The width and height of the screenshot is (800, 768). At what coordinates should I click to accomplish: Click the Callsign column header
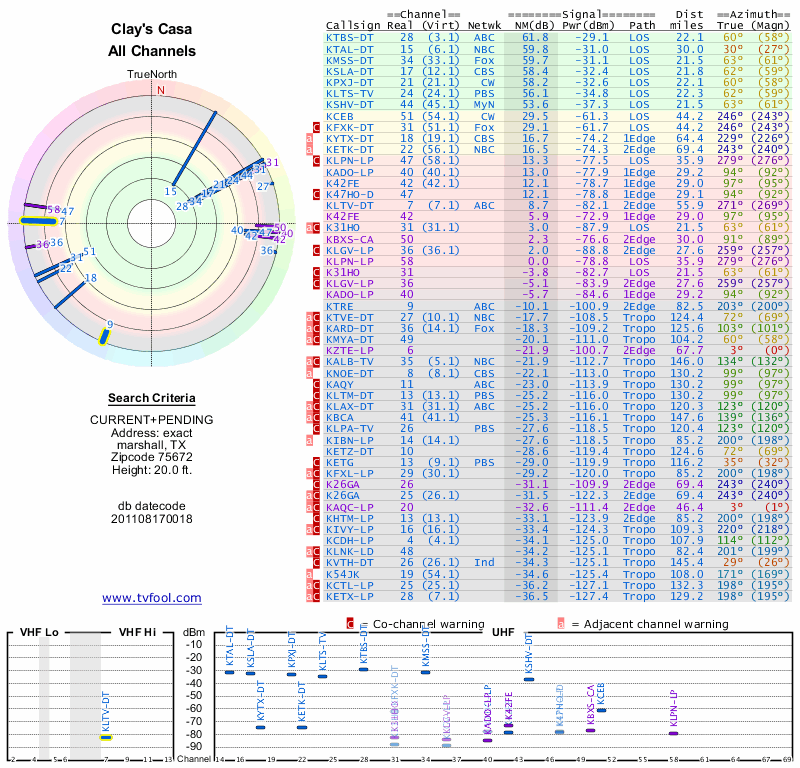353,26
